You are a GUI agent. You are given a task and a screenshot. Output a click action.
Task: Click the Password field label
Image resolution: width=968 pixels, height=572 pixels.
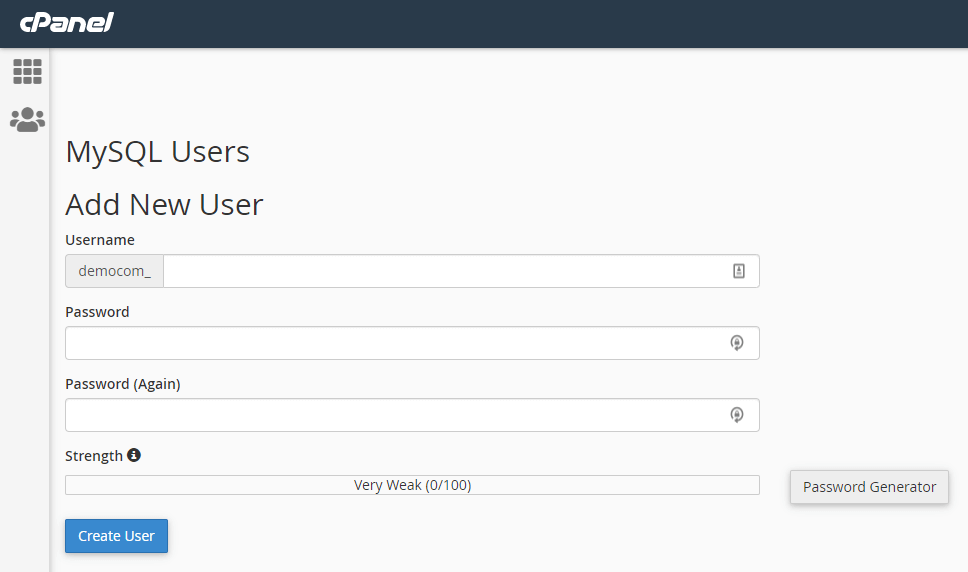tap(97, 312)
